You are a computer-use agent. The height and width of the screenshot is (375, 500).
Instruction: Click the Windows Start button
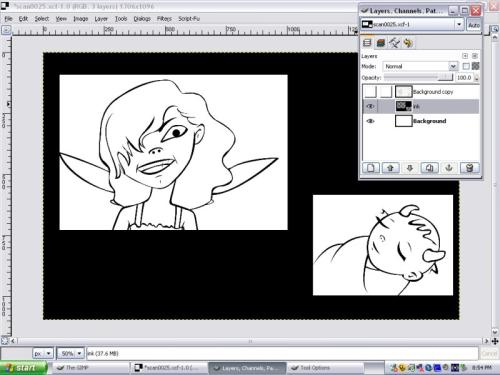coord(23,368)
